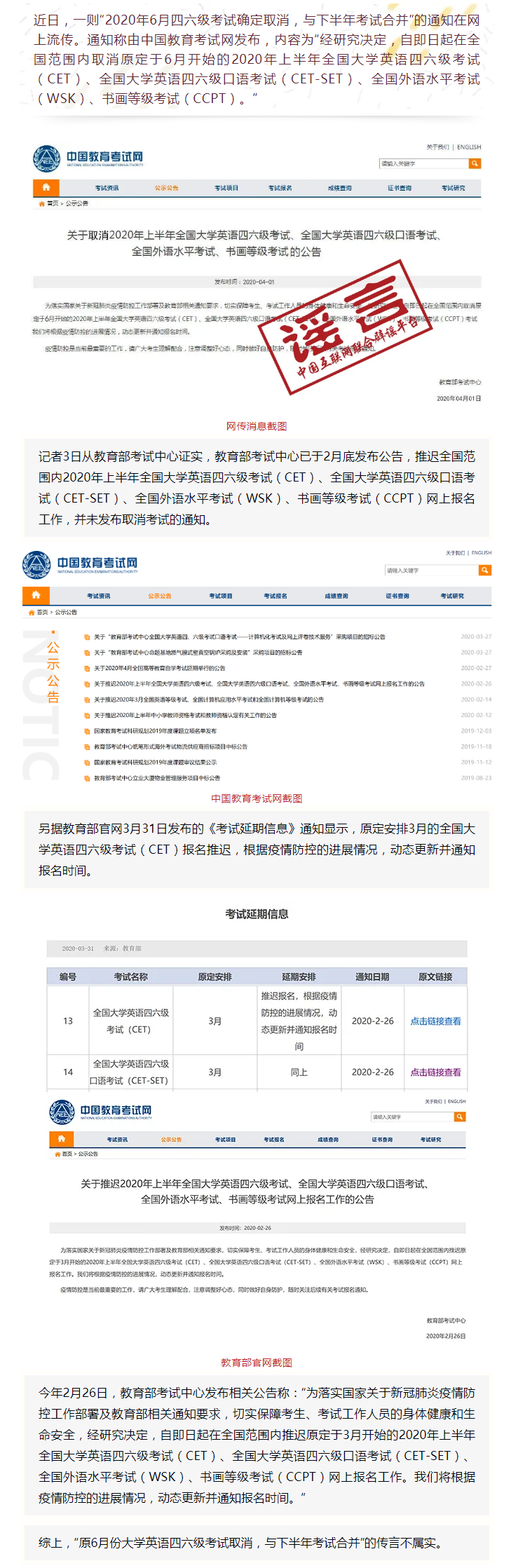Screen dimensions: 511x1568
Task: Click the search magnifier in the rumor-stamped screenshot
Action: [x=475, y=163]
